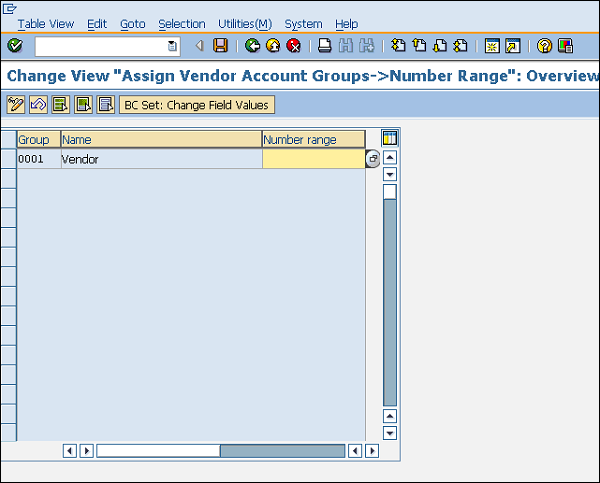This screenshot has height=483, width=600.
Task: Click the red Cancel X icon
Action: (x=293, y=46)
